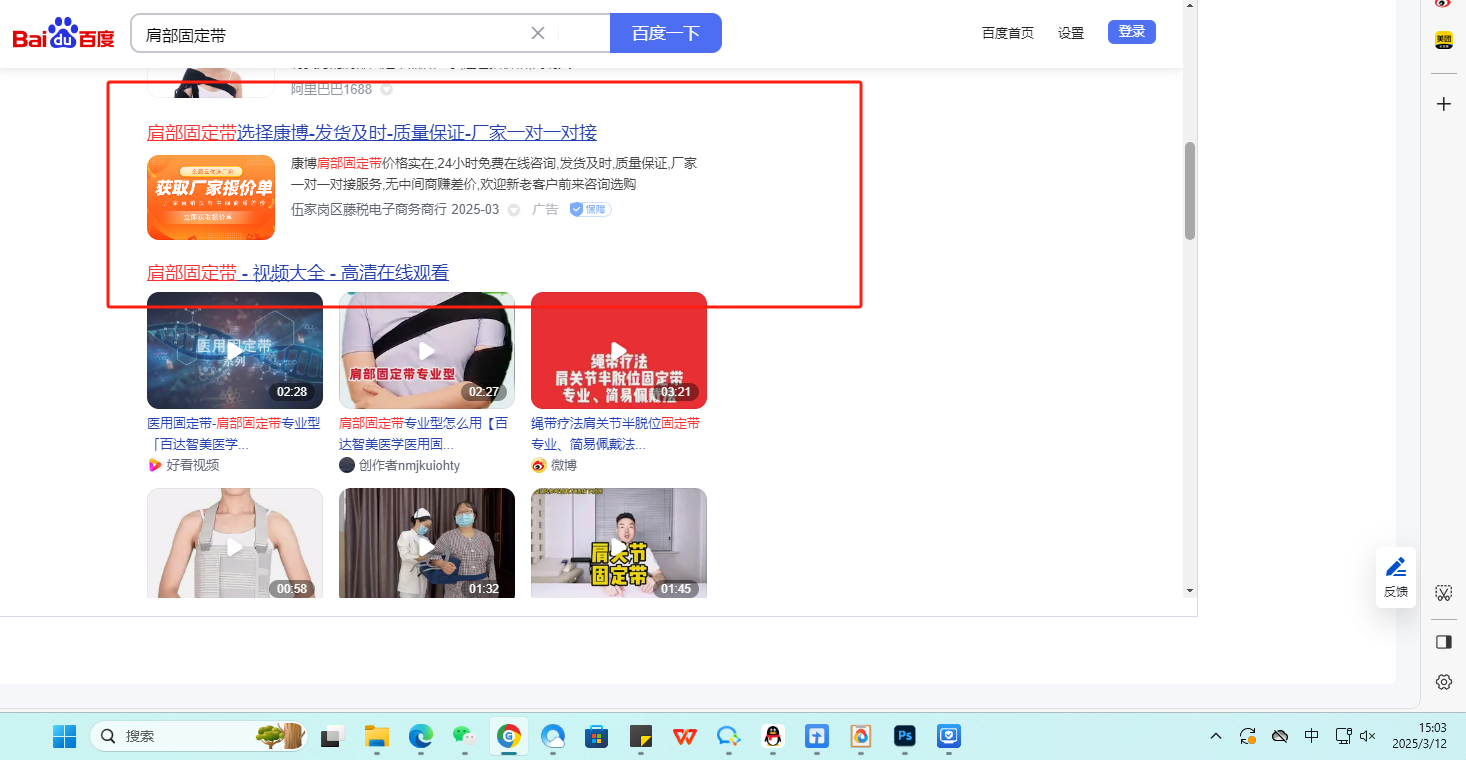Toggle the sidebar panel layout icon

(x=1443, y=642)
